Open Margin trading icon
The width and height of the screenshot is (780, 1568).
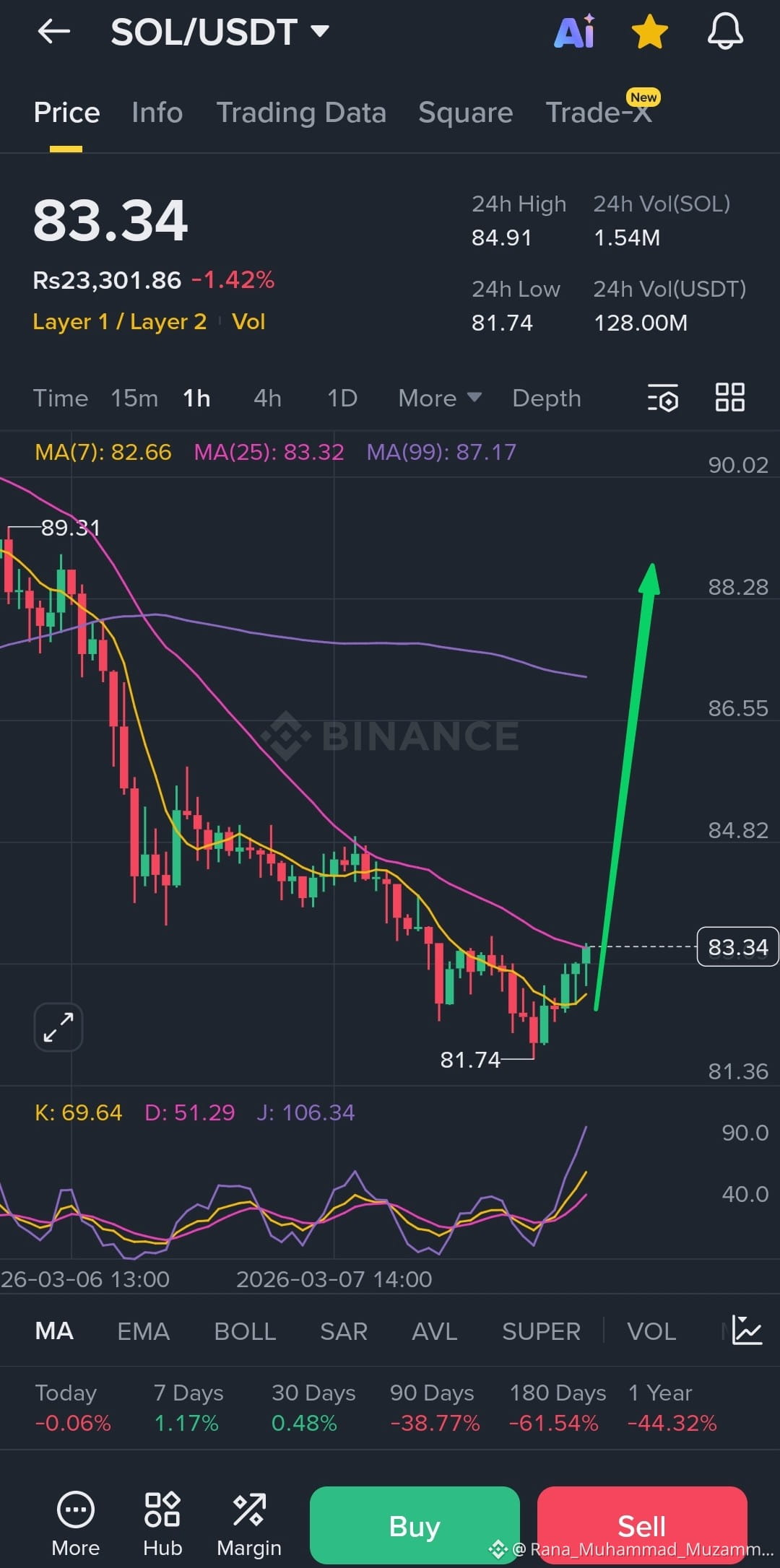249,1524
